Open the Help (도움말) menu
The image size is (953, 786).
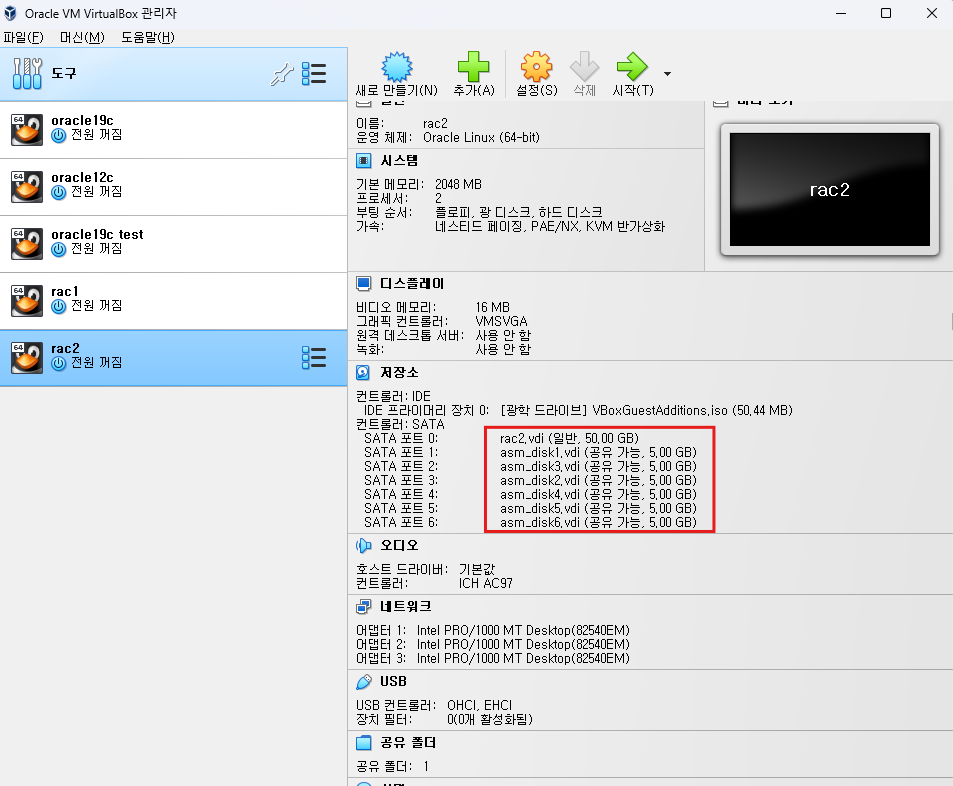148,38
